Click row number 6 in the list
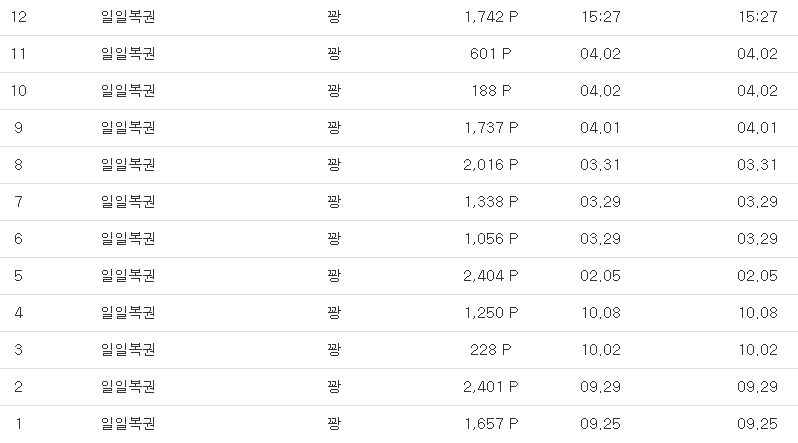Image resolution: width=798 pixels, height=443 pixels. tap(18, 239)
